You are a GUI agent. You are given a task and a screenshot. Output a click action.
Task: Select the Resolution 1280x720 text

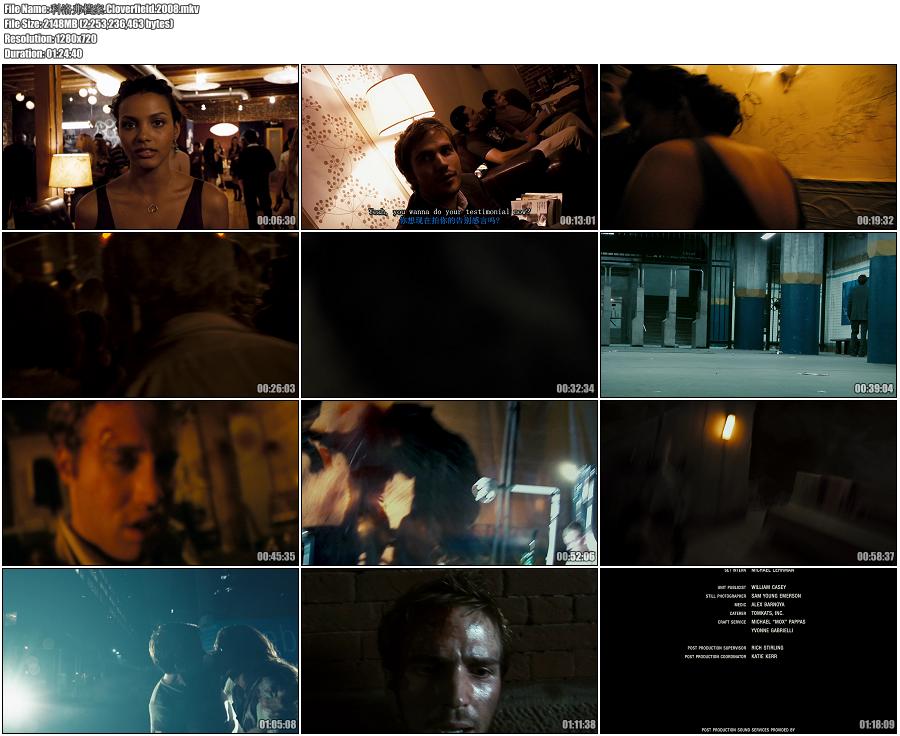coord(51,39)
